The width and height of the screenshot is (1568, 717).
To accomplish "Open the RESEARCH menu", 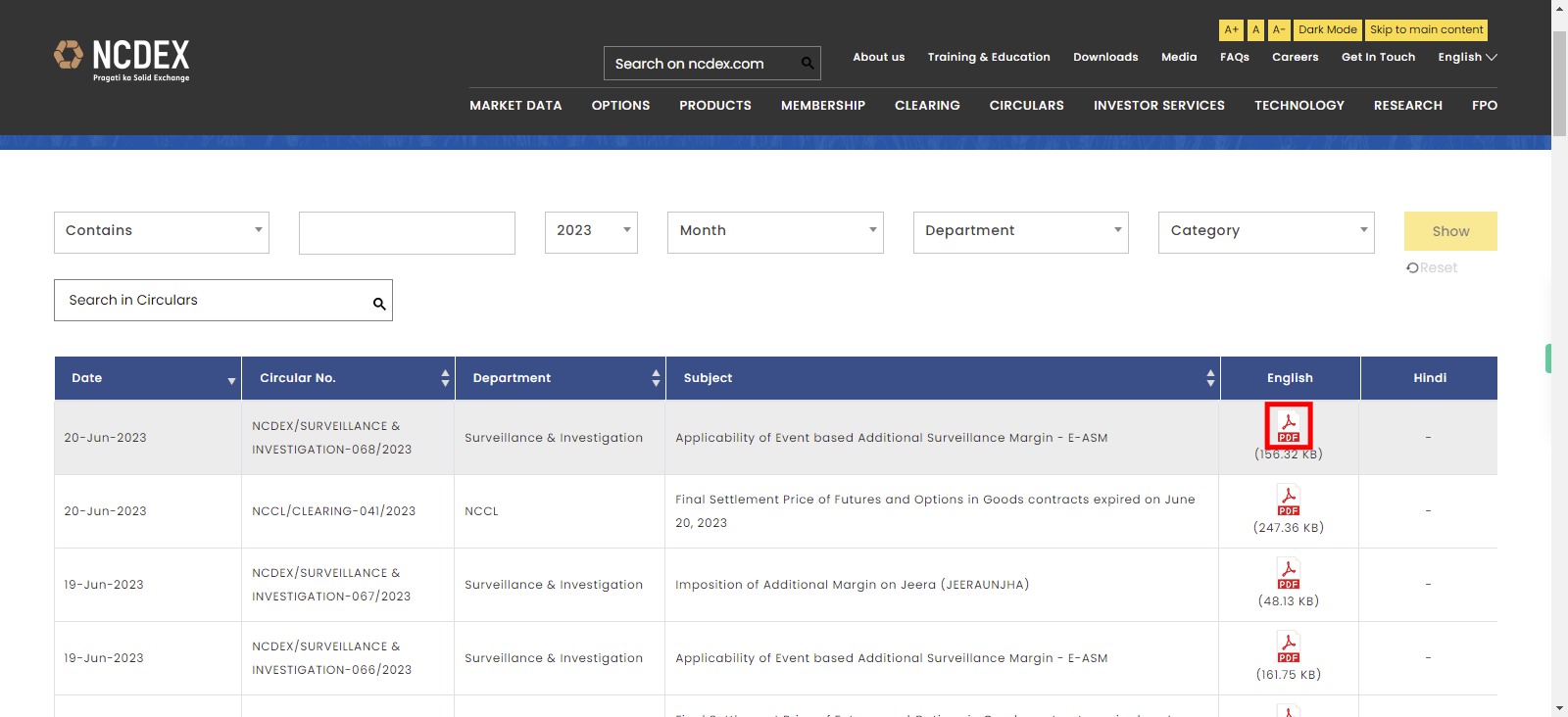I will (1408, 106).
